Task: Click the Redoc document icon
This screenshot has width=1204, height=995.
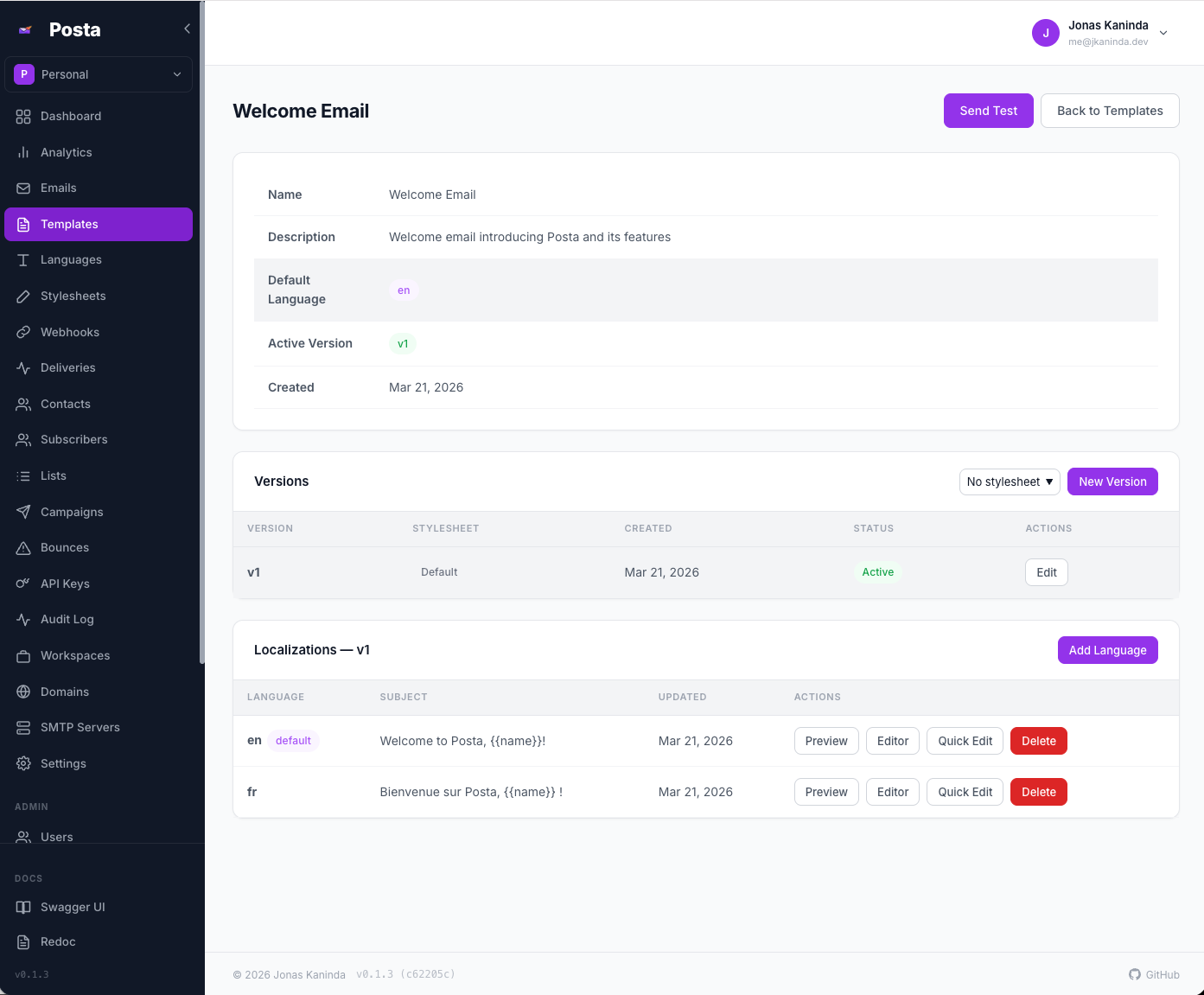Action: [x=23, y=942]
